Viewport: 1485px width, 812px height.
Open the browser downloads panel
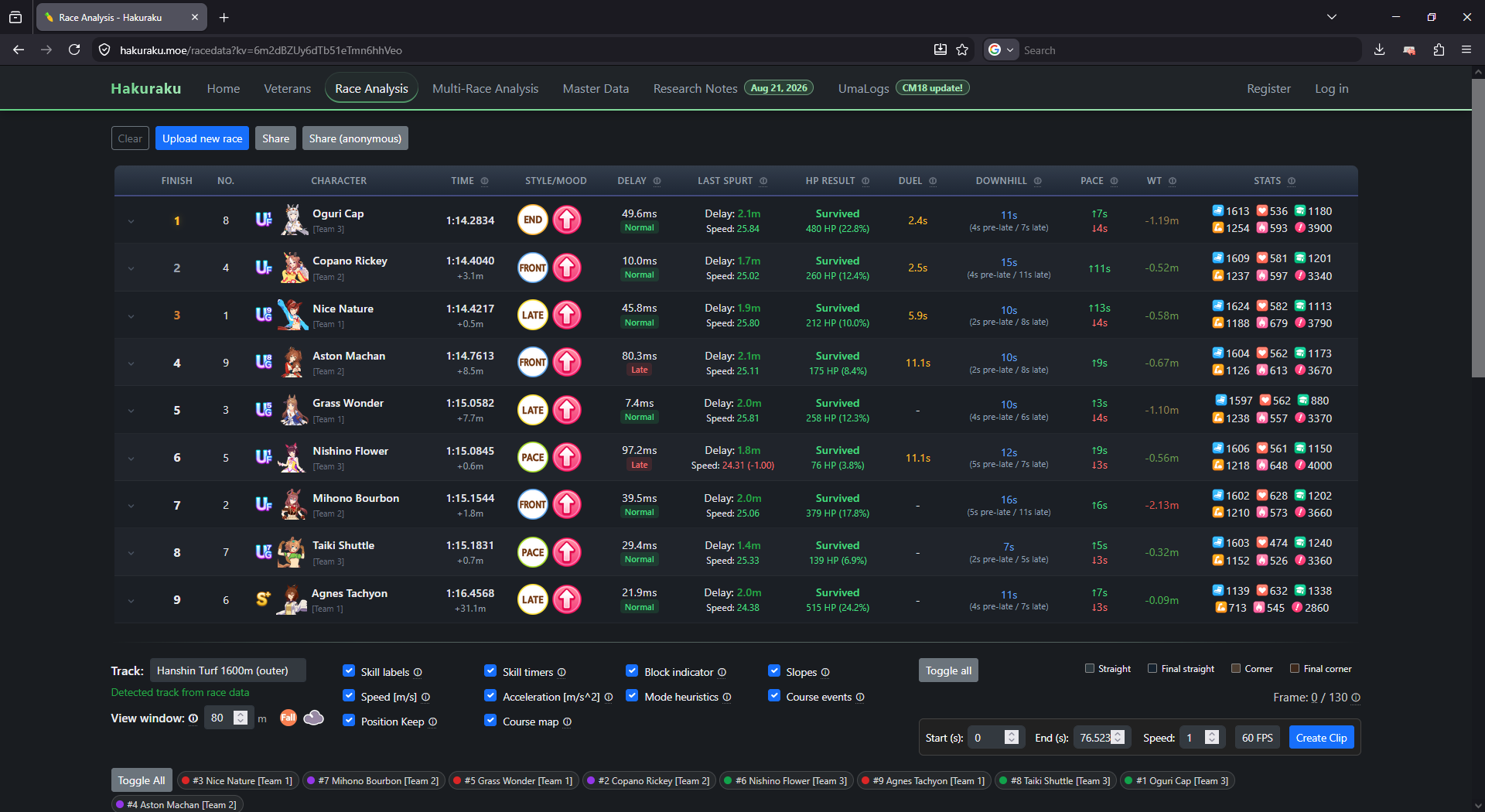tap(1379, 49)
